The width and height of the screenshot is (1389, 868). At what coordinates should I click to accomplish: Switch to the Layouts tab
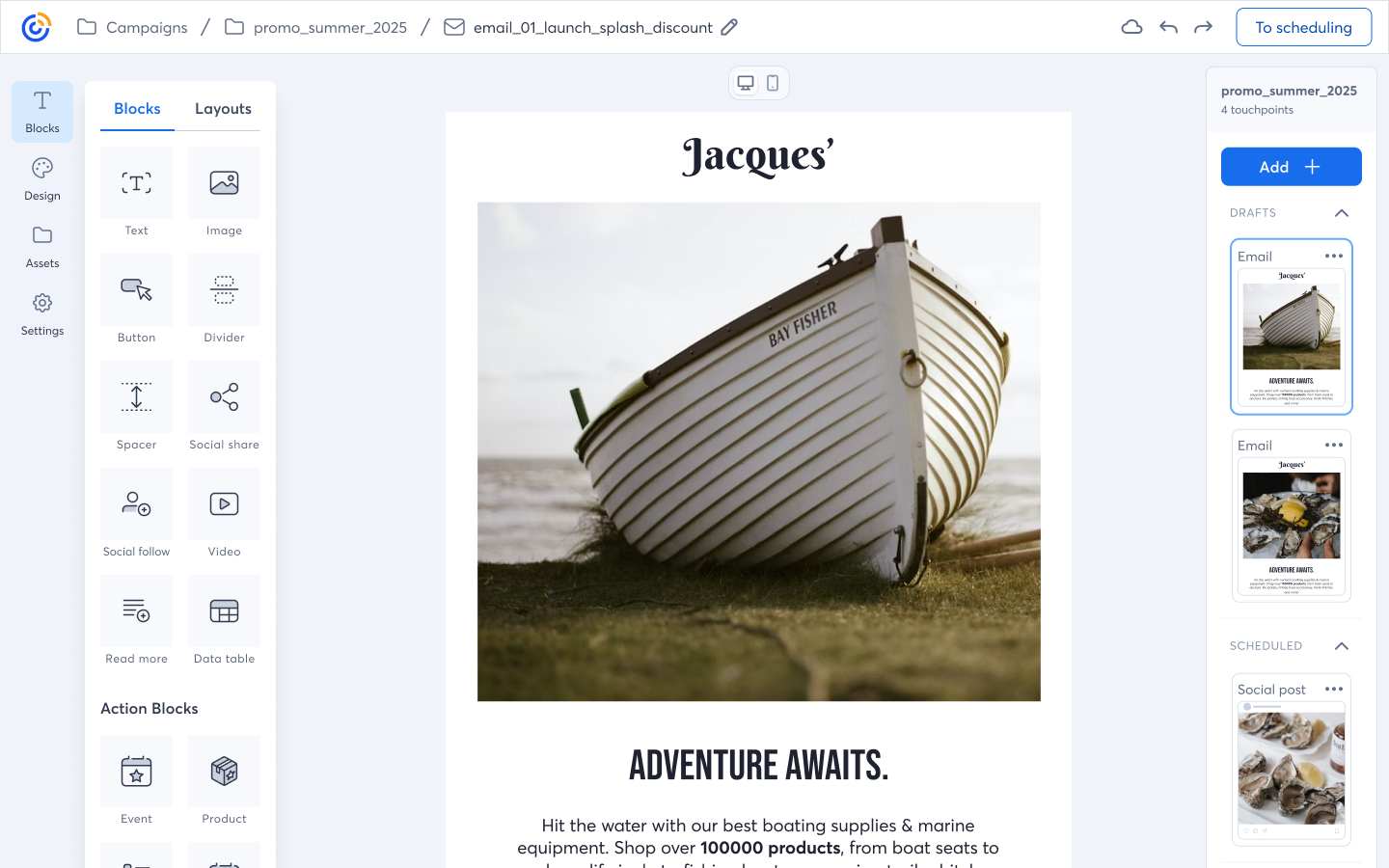(223, 109)
